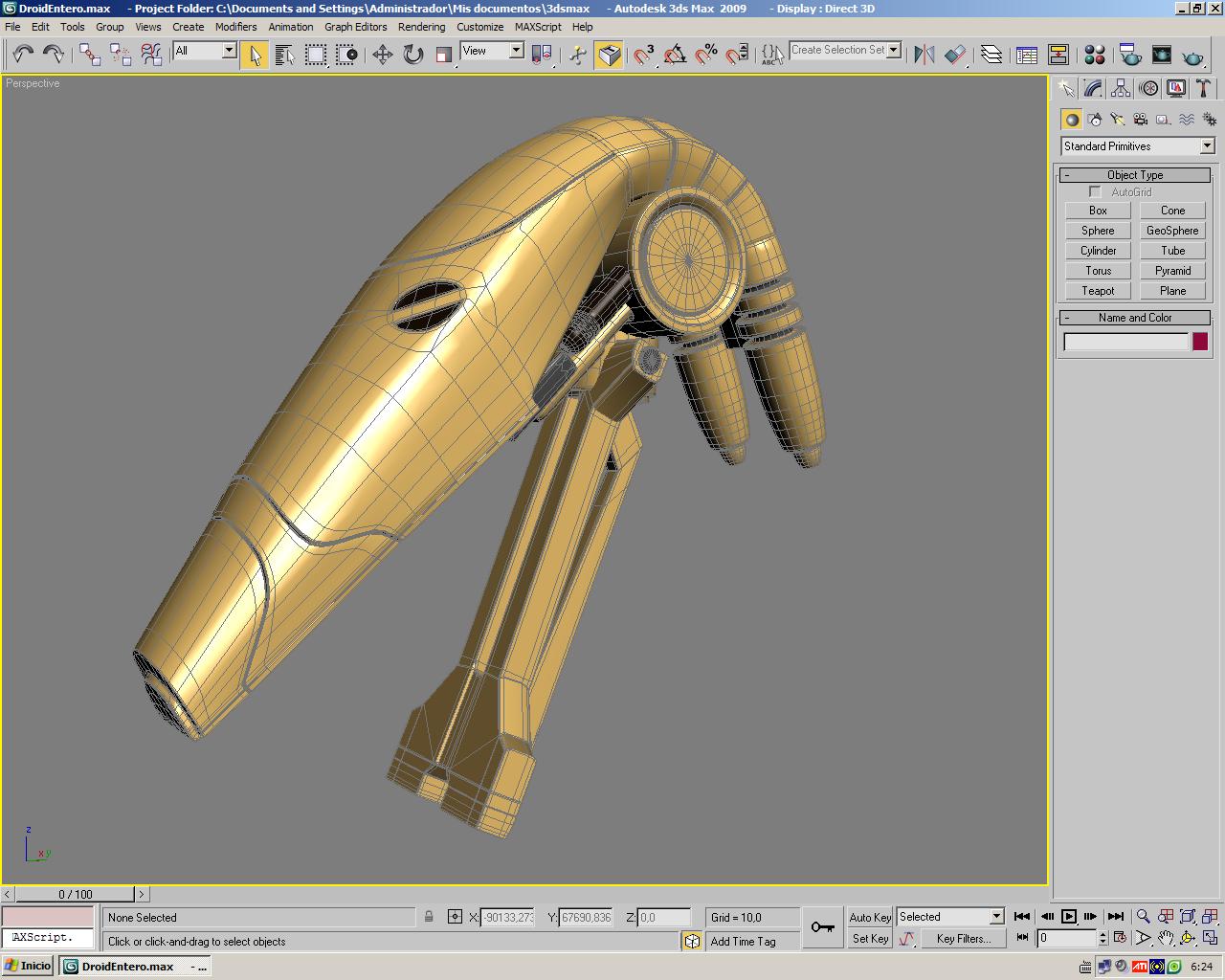Open the File menu
1225x980 pixels.
pos(12,27)
